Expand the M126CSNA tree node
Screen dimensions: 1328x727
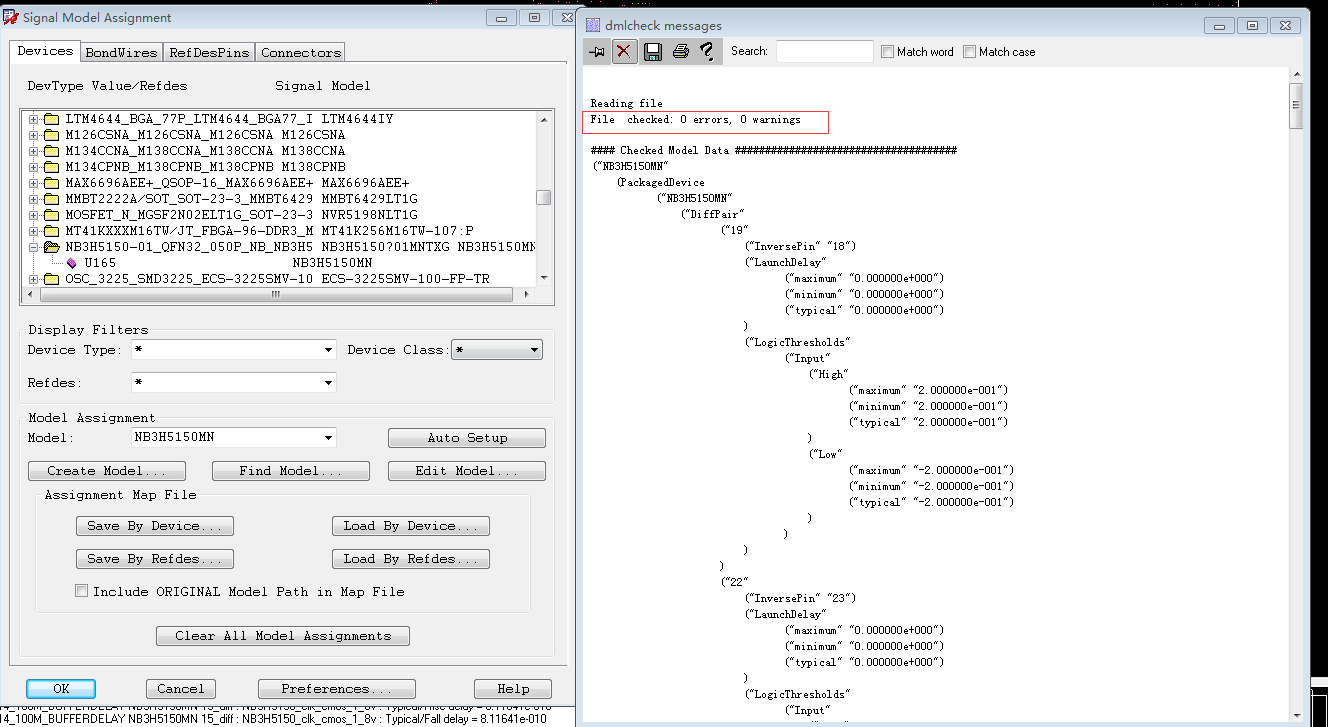point(33,135)
